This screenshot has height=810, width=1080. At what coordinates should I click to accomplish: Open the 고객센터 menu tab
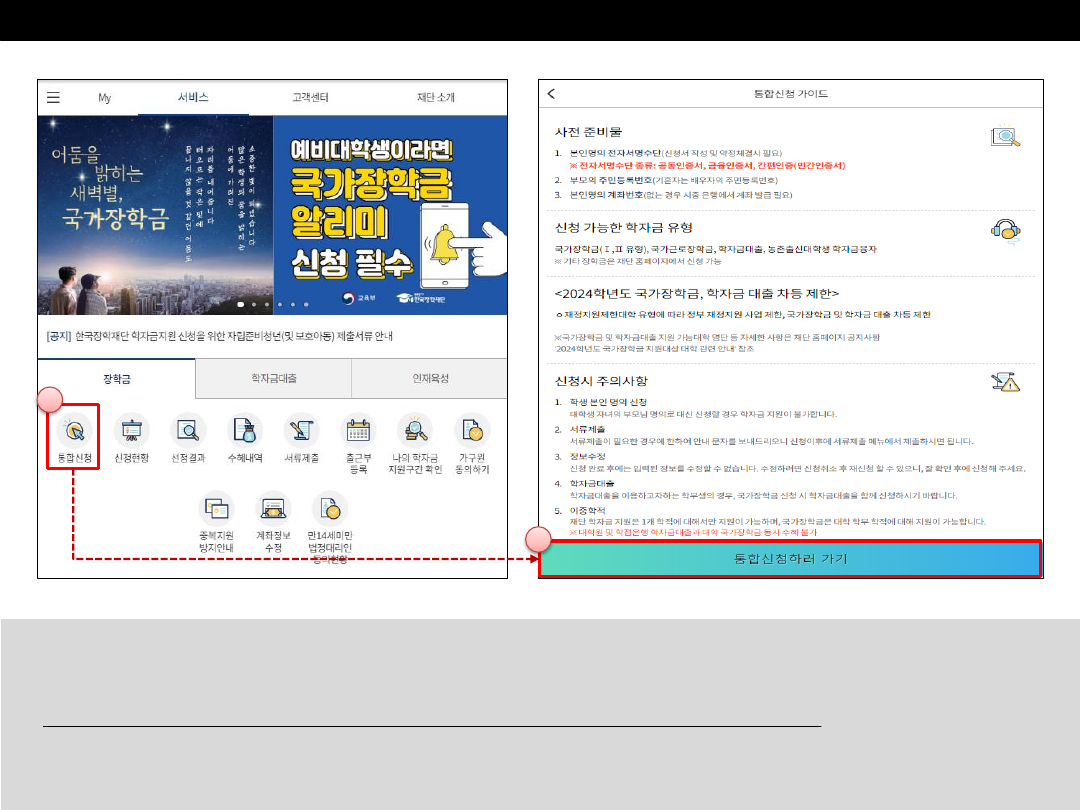310,98
